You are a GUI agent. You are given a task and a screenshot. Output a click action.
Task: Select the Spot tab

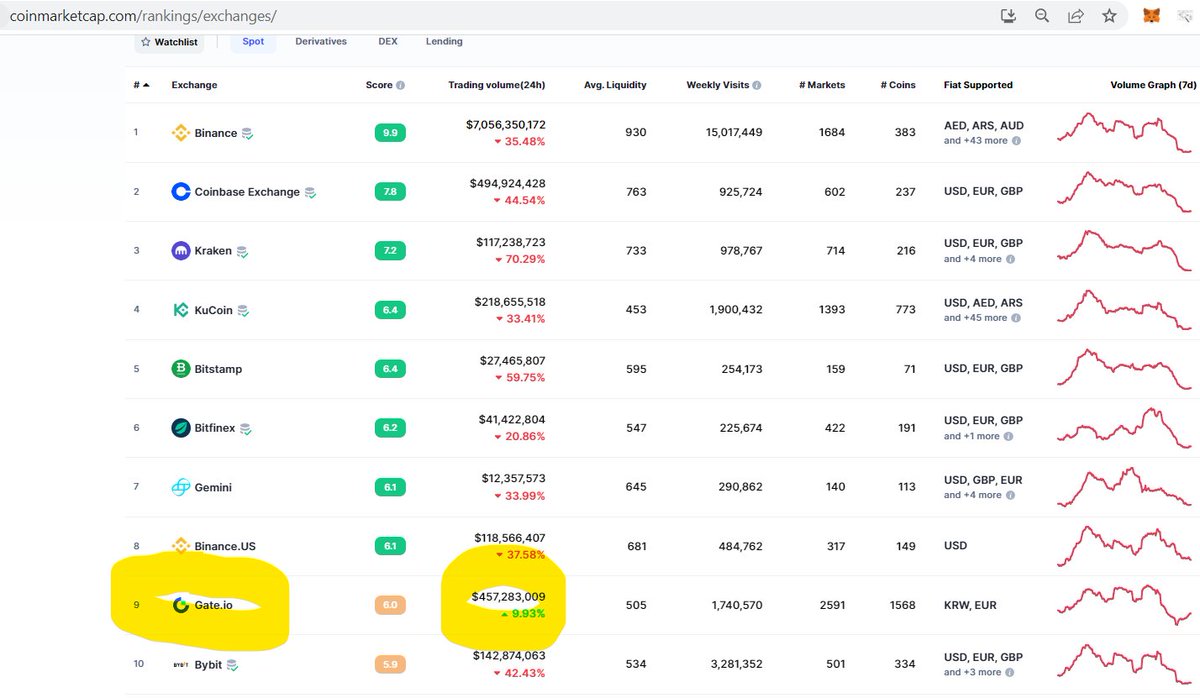253,42
